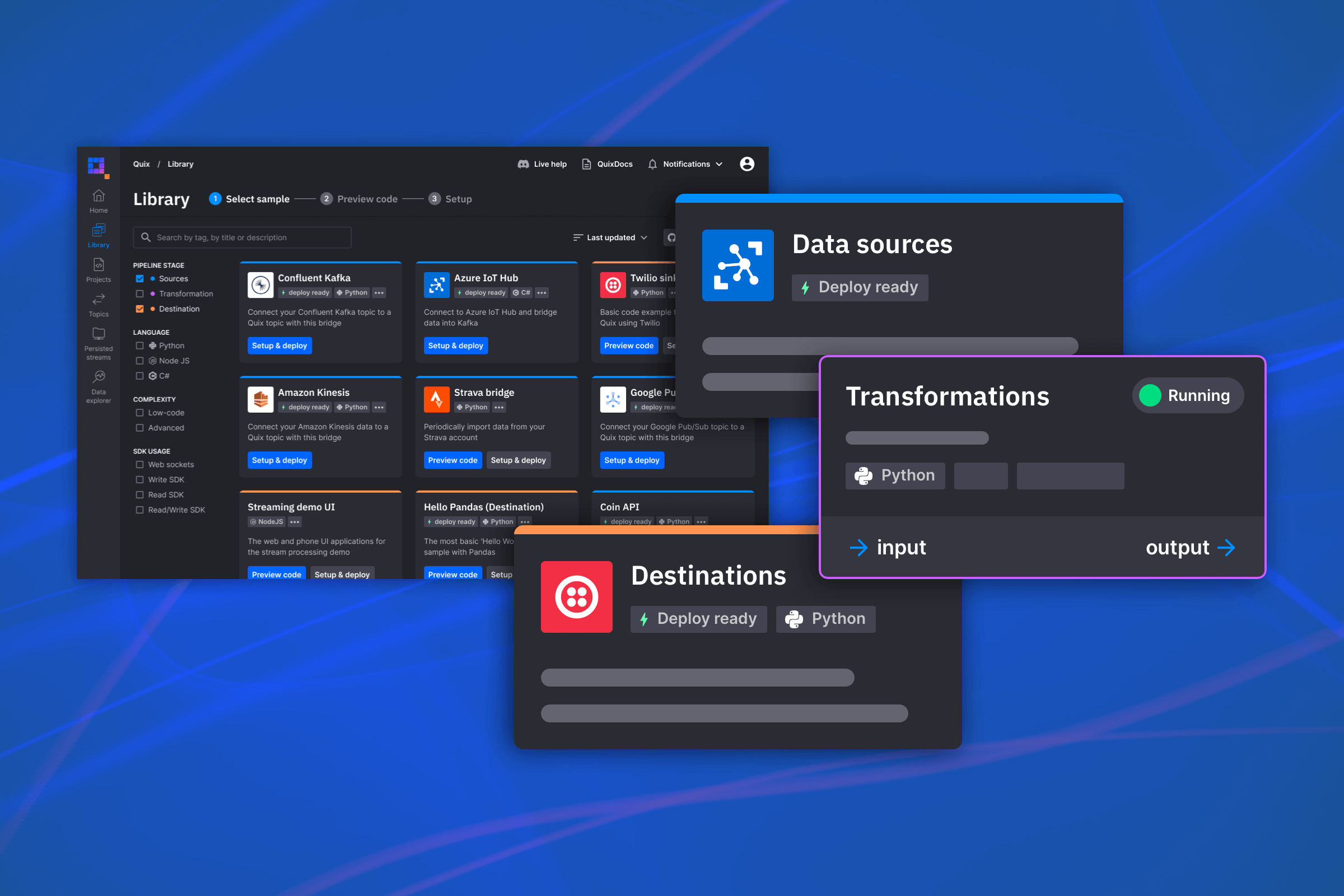Click the Library breadcrumb

point(180,164)
